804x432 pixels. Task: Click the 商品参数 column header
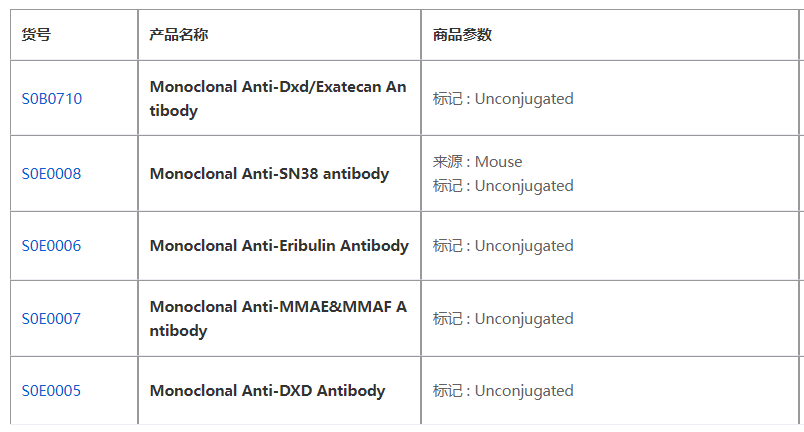pyautogui.click(x=462, y=35)
